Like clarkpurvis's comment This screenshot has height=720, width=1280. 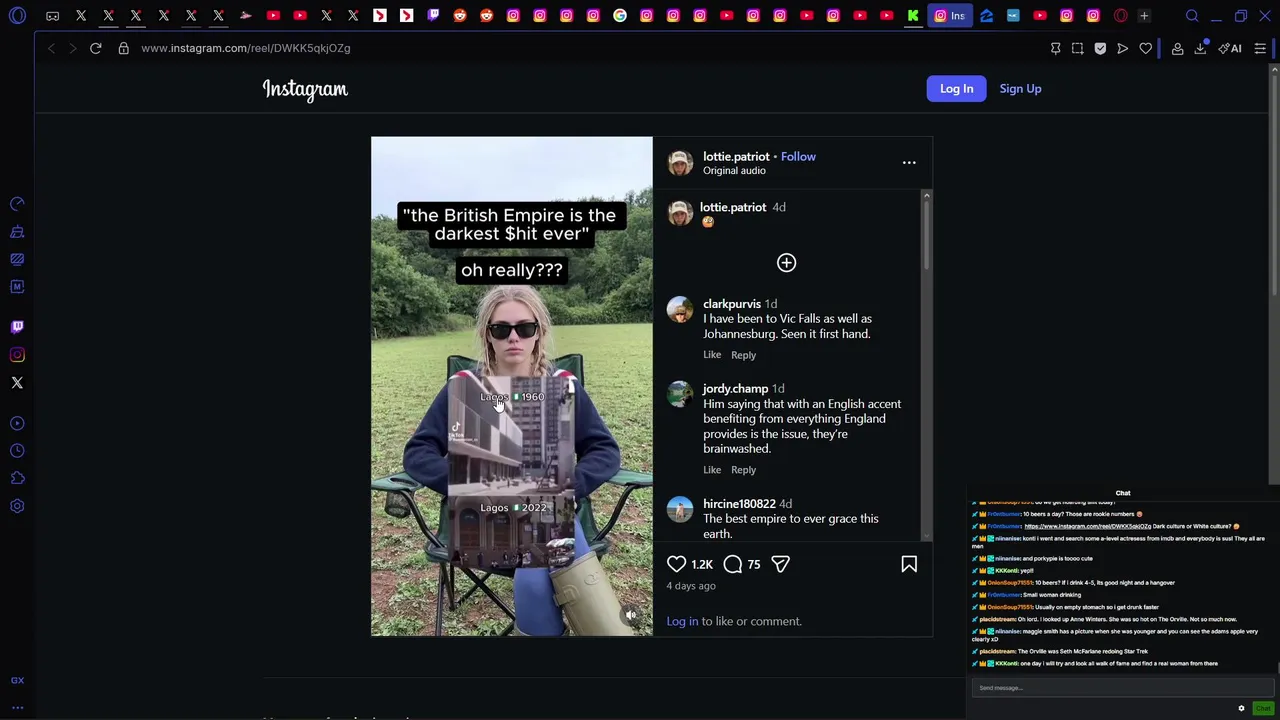click(712, 355)
